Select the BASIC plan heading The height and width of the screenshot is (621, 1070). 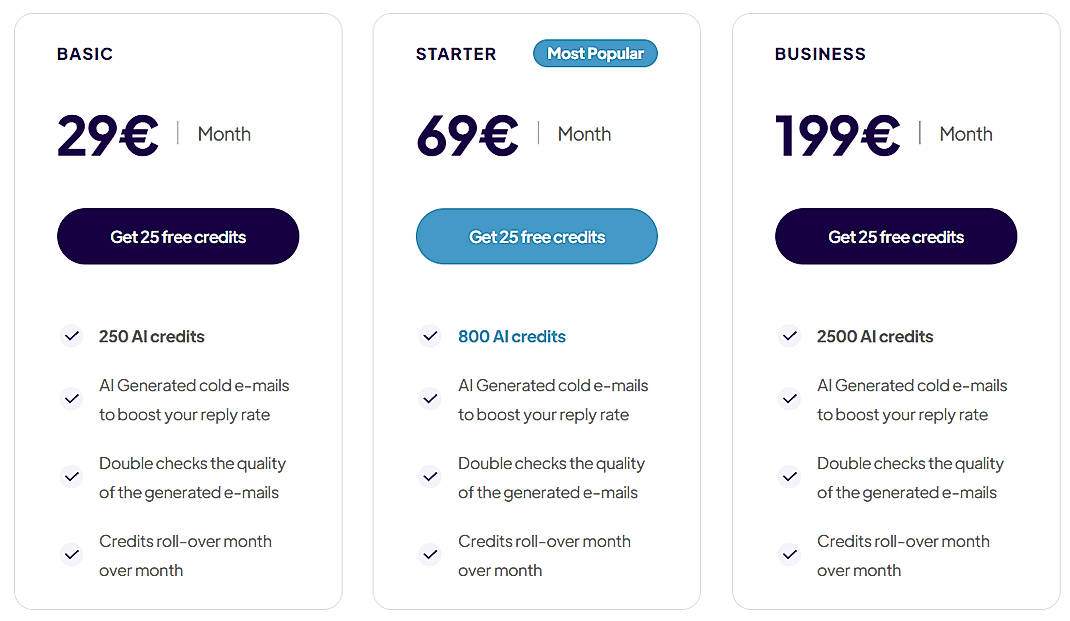coord(84,54)
